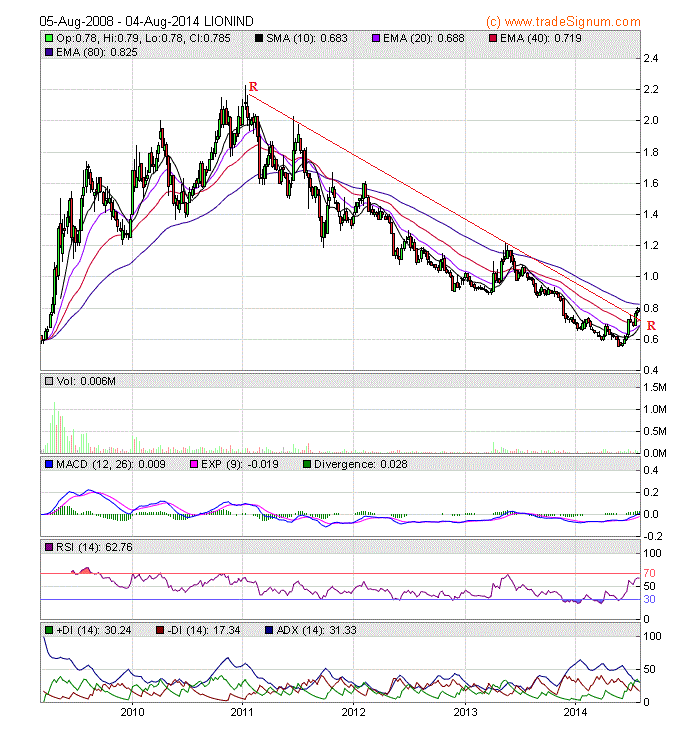Click the black SMA (10) legend swatch
This screenshot has height=733, width=680.
(x=259, y=38)
